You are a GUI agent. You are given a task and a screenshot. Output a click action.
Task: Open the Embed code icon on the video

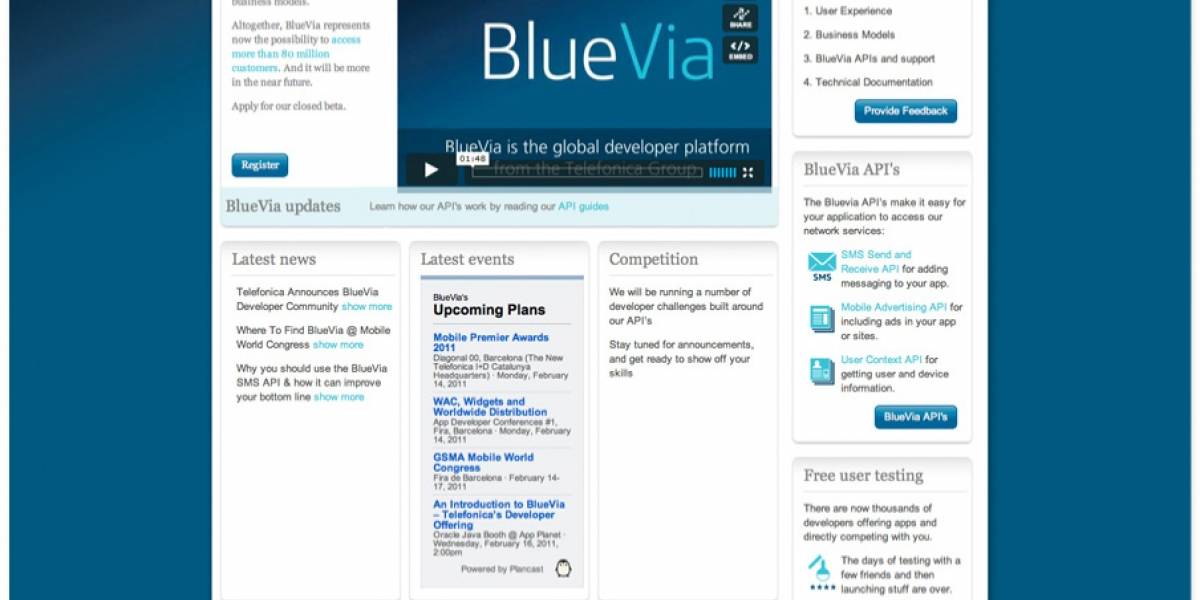740,50
